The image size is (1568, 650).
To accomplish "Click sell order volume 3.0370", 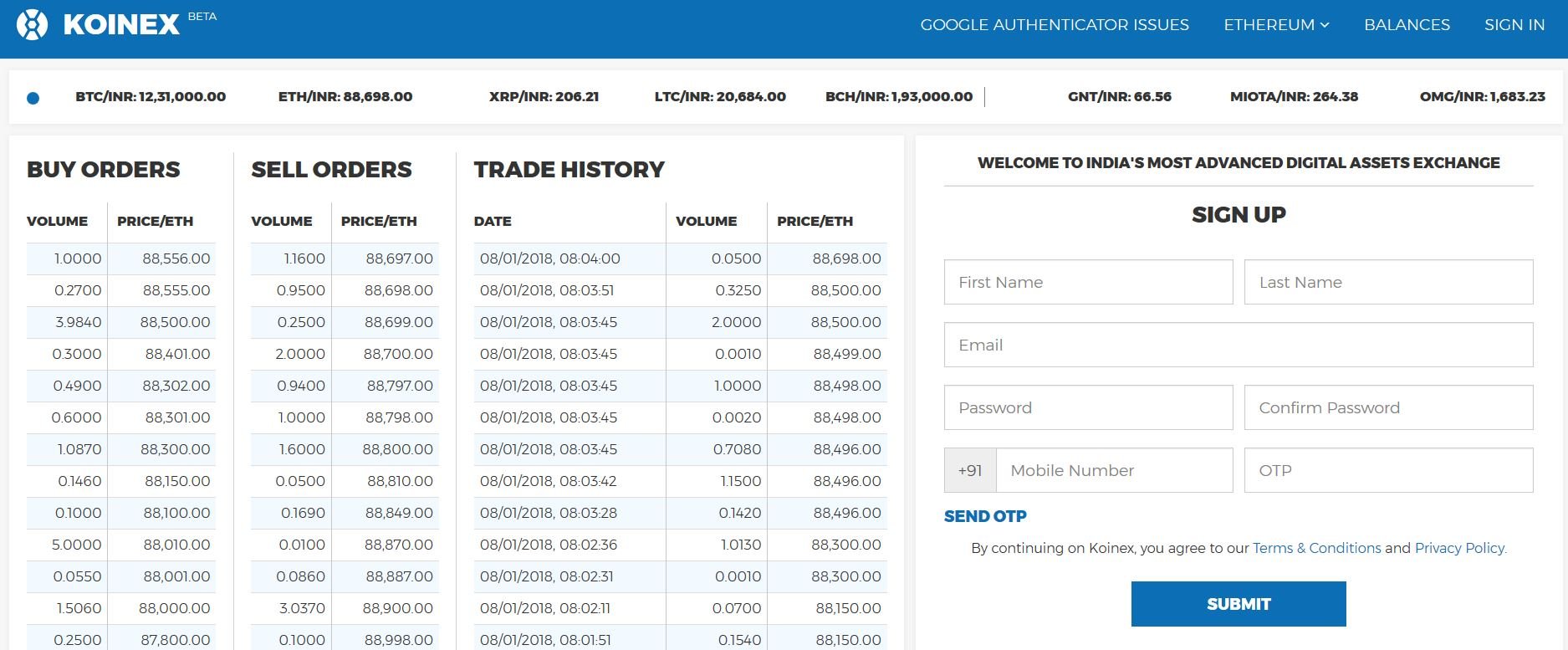I will click(x=303, y=608).
